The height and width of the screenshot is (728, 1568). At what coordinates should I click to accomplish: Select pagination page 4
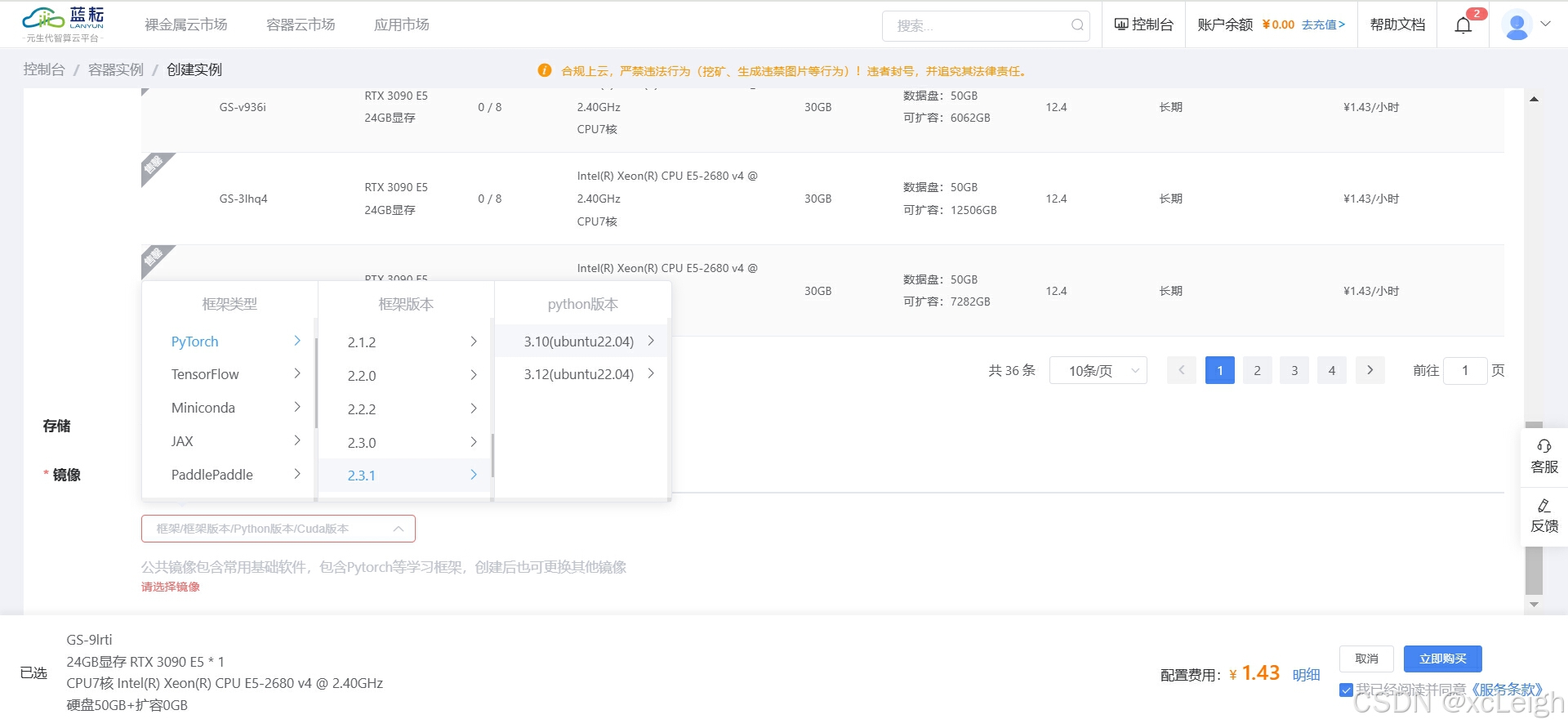pos(1332,370)
